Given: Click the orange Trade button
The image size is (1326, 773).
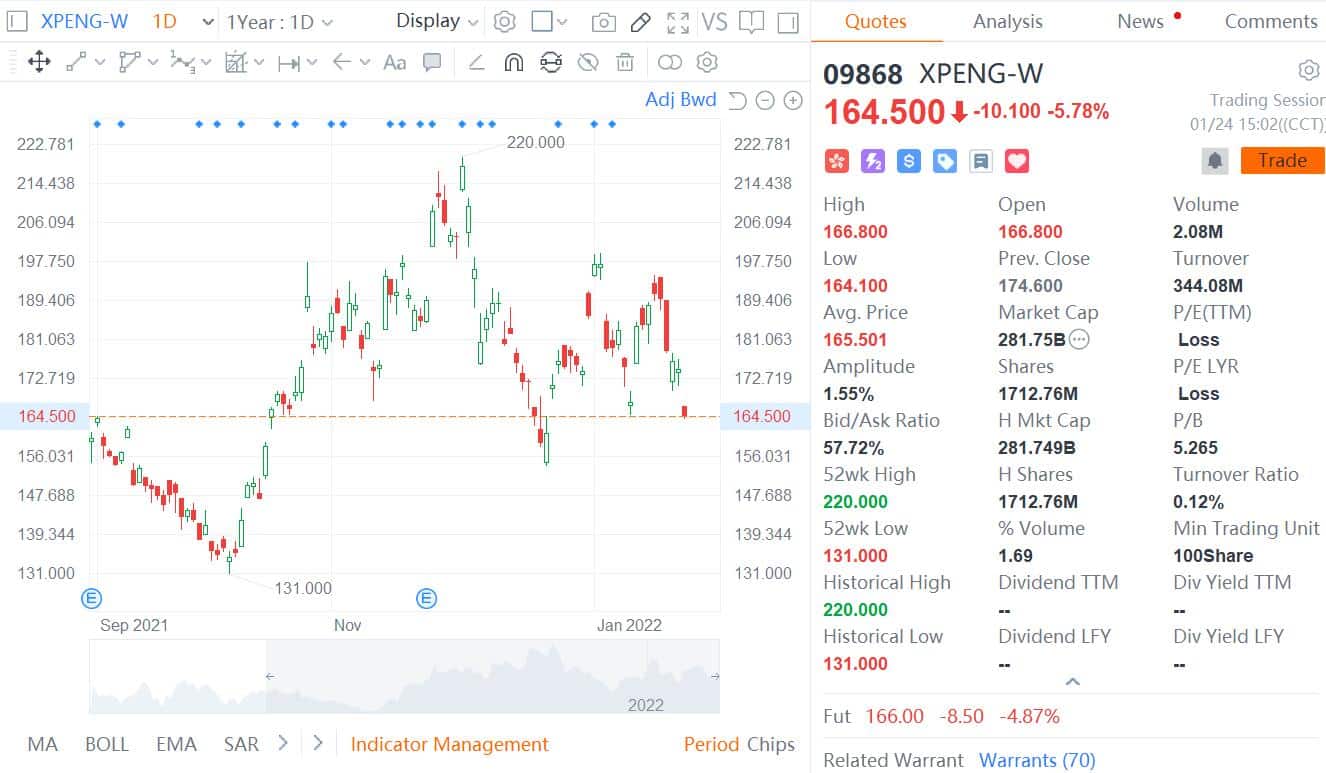Looking at the screenshot, I should (1282, 160).
